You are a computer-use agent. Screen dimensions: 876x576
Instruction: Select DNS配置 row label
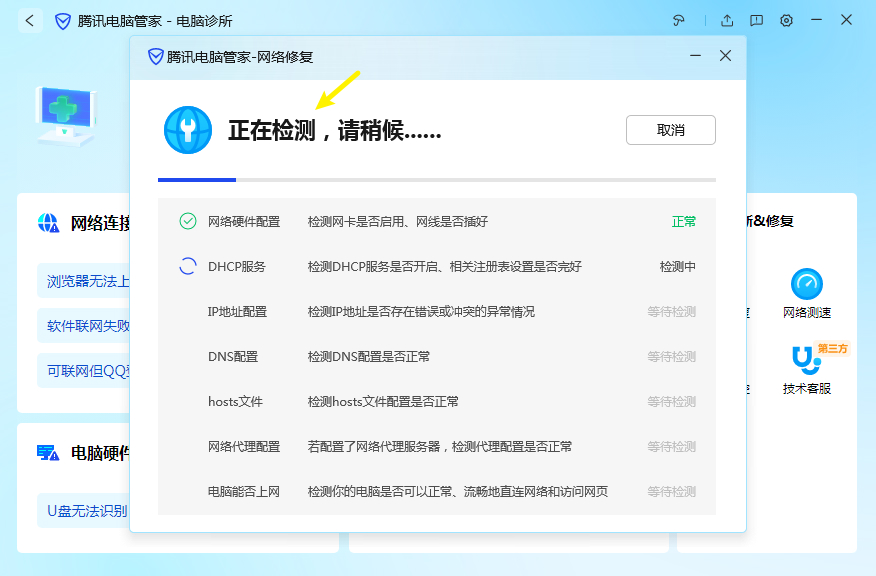pos(233,356)
